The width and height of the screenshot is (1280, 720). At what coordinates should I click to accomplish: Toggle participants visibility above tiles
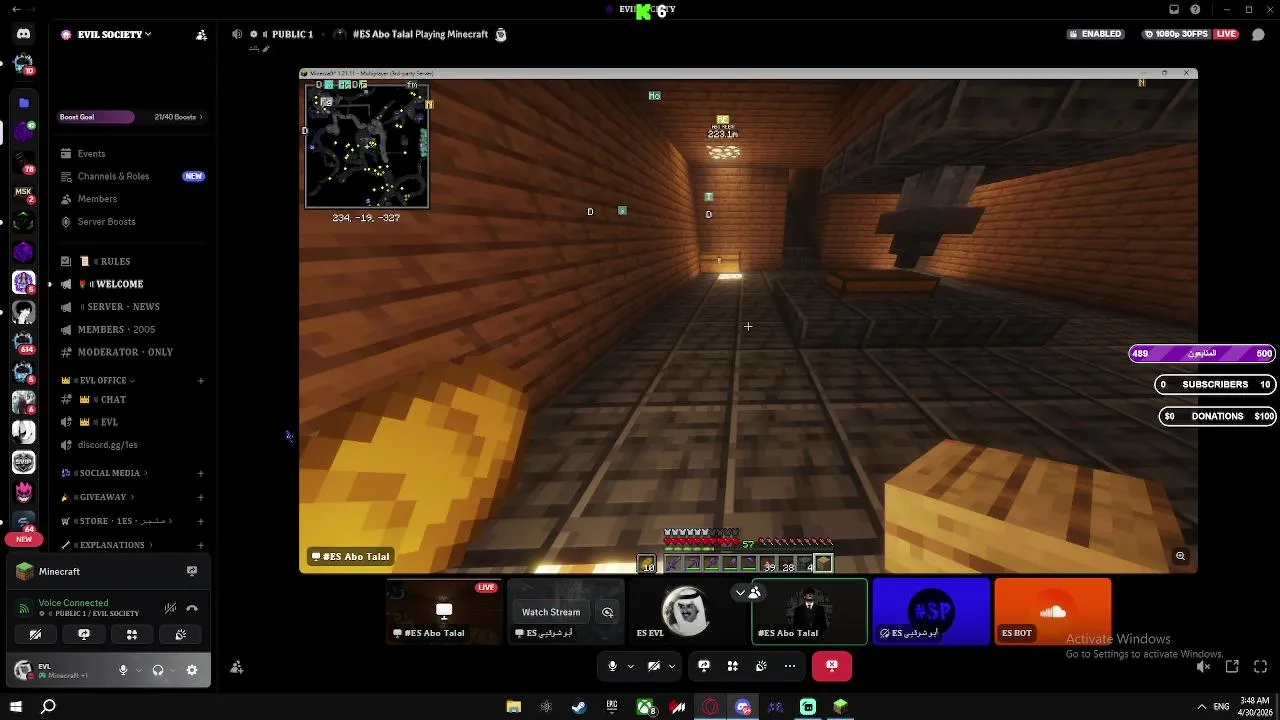[x=747, y=592]
